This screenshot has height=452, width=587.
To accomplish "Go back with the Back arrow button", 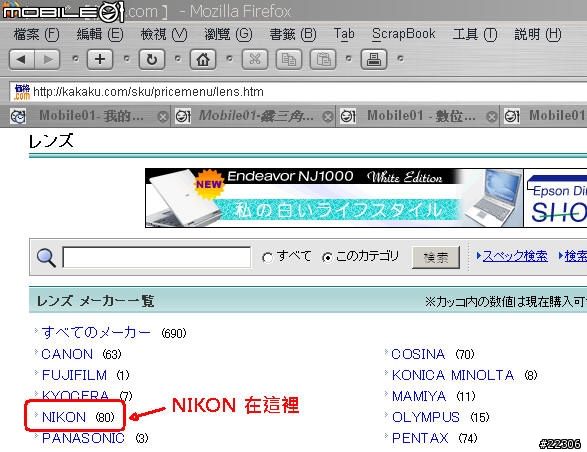I will pos(22,59).
